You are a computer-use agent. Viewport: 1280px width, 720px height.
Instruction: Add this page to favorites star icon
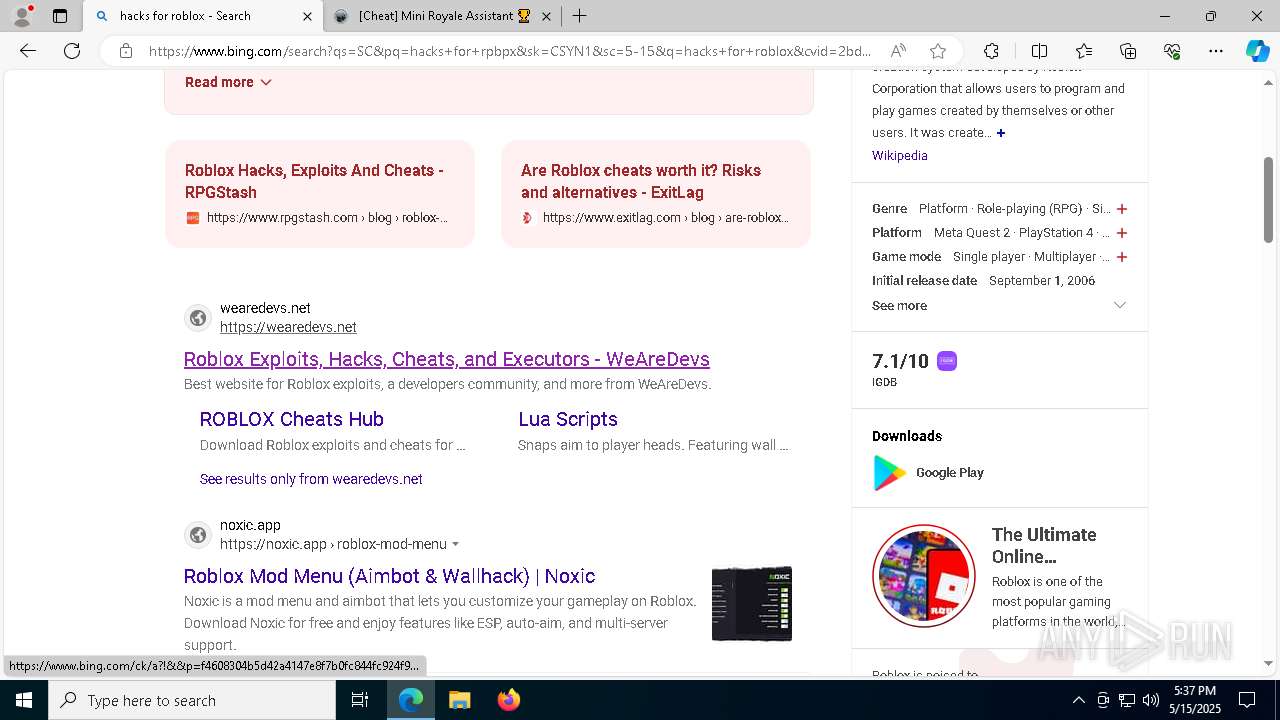click(x=938, y=51)
